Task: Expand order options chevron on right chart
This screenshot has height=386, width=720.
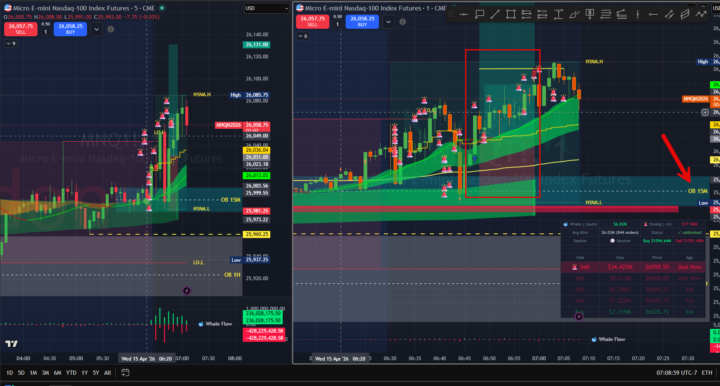Action: (388, 22)
